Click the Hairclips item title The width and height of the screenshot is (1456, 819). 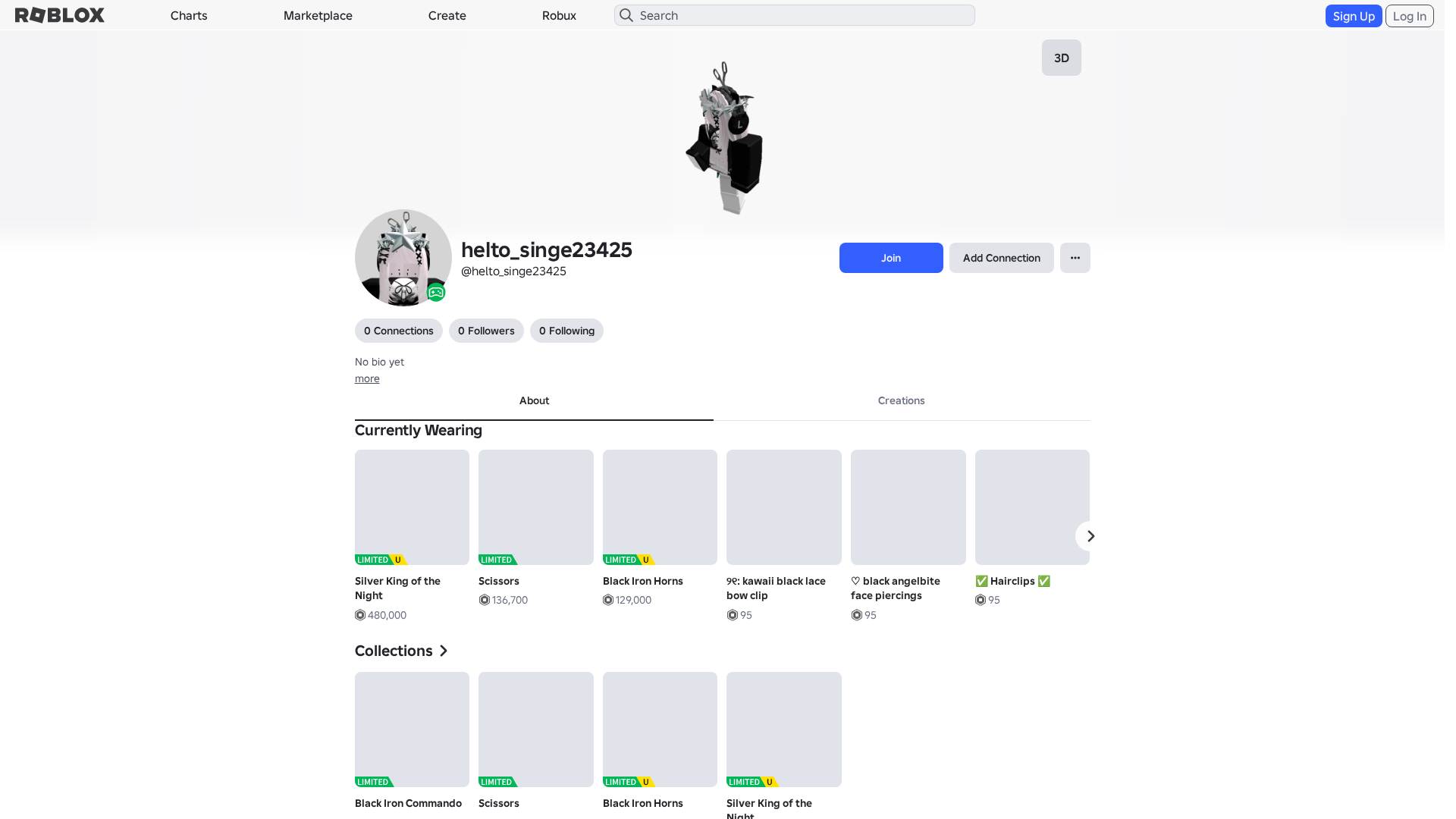tap(1013, 581)
